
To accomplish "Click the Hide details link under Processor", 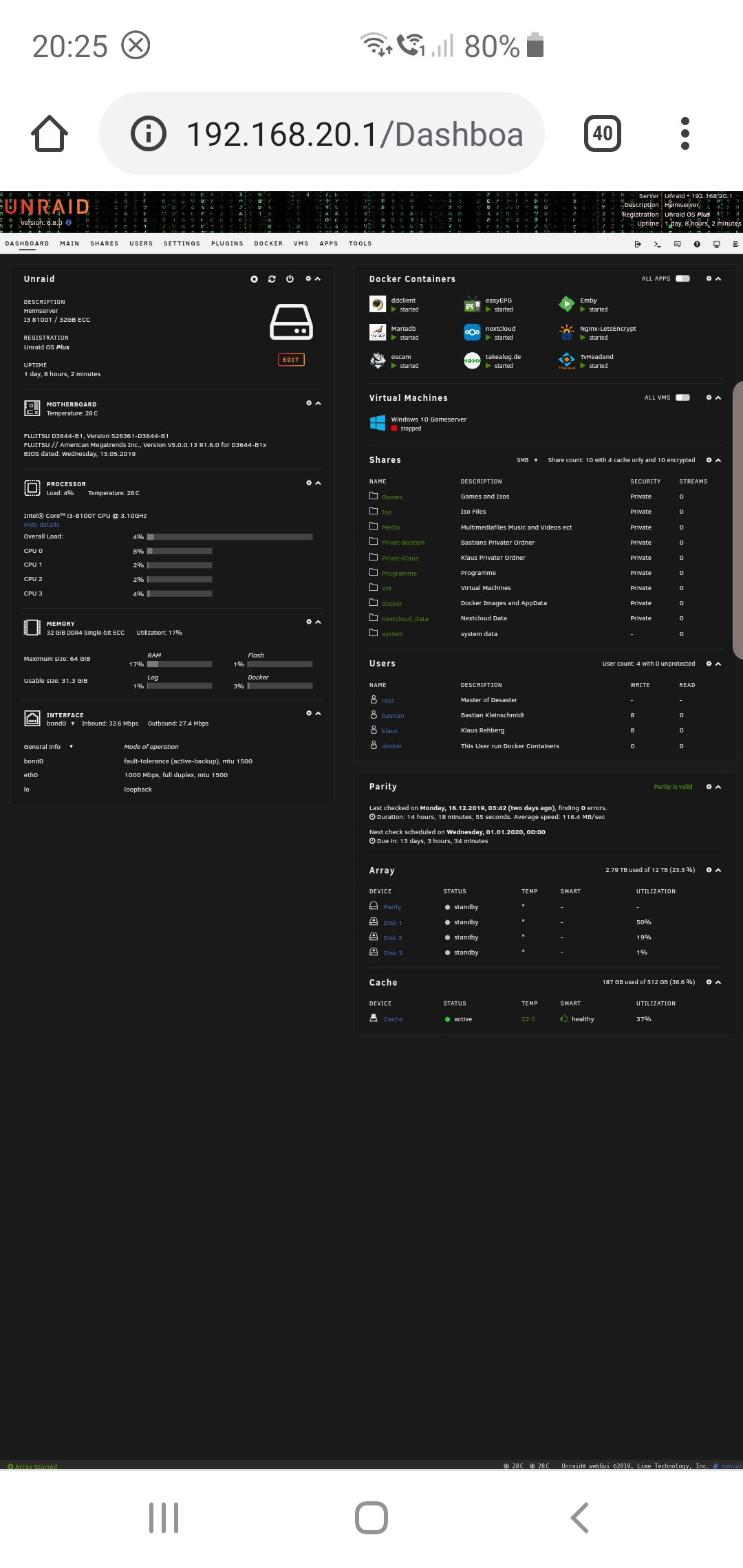I will pos(42,525).
